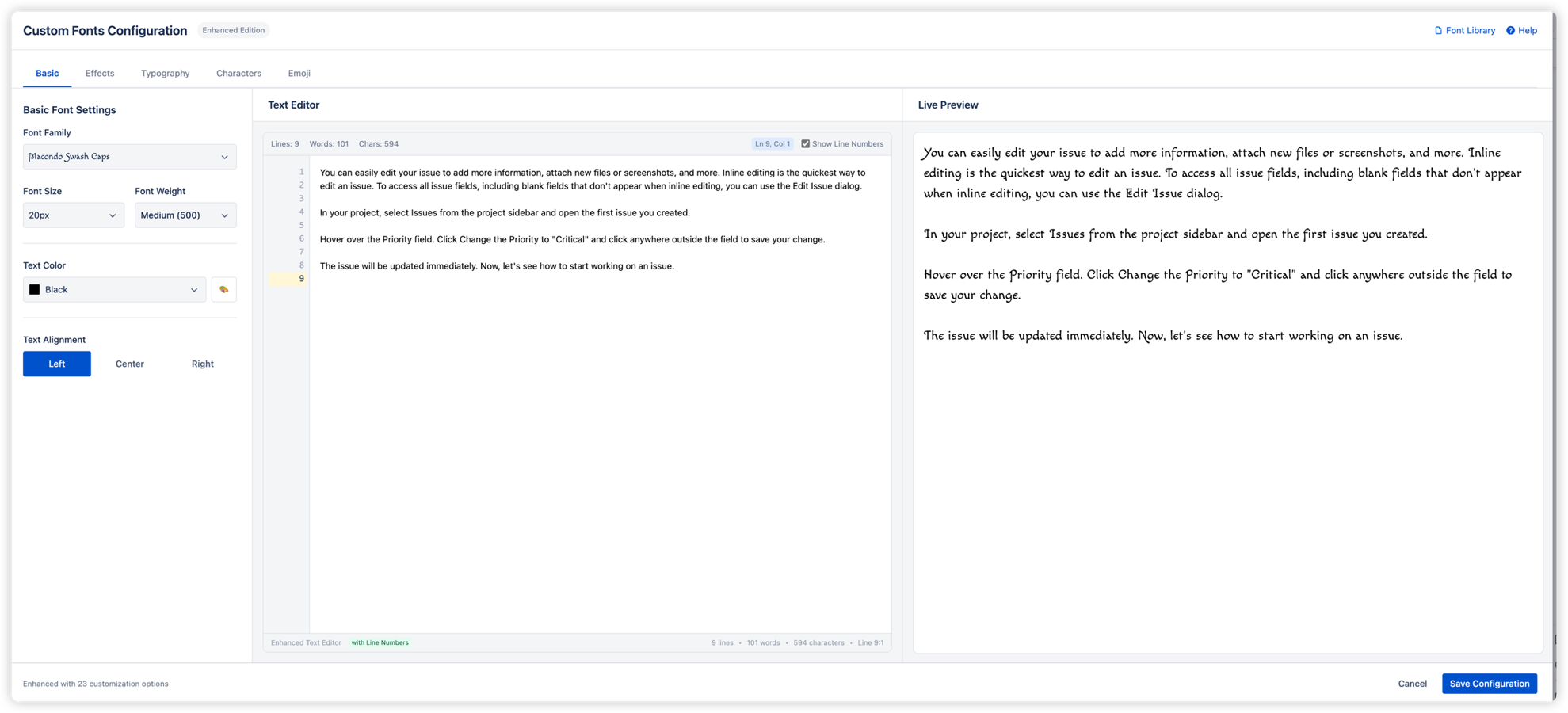This screenshot has width=1568, height=713.
Task: Click the black color swatch in Text Color
Action: tap(35, 289)
